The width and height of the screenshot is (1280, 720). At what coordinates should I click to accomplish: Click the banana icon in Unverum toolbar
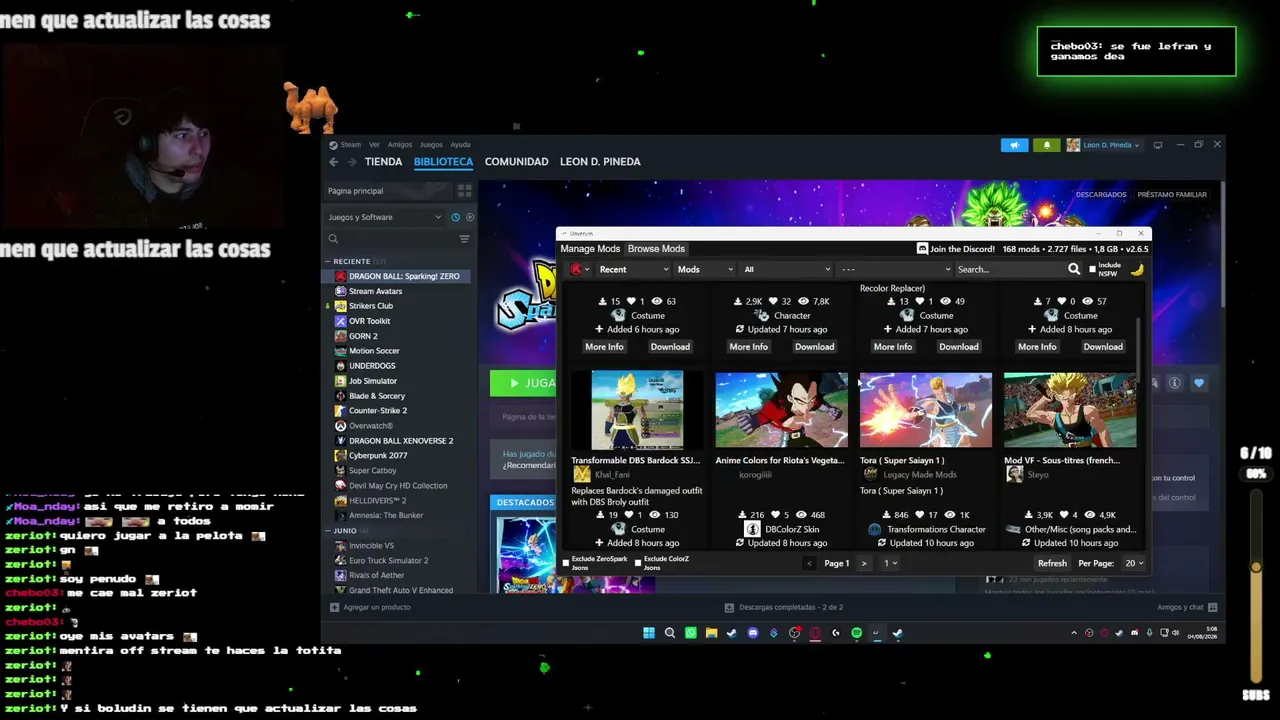pyautogui.click(x=1137, y=269)
